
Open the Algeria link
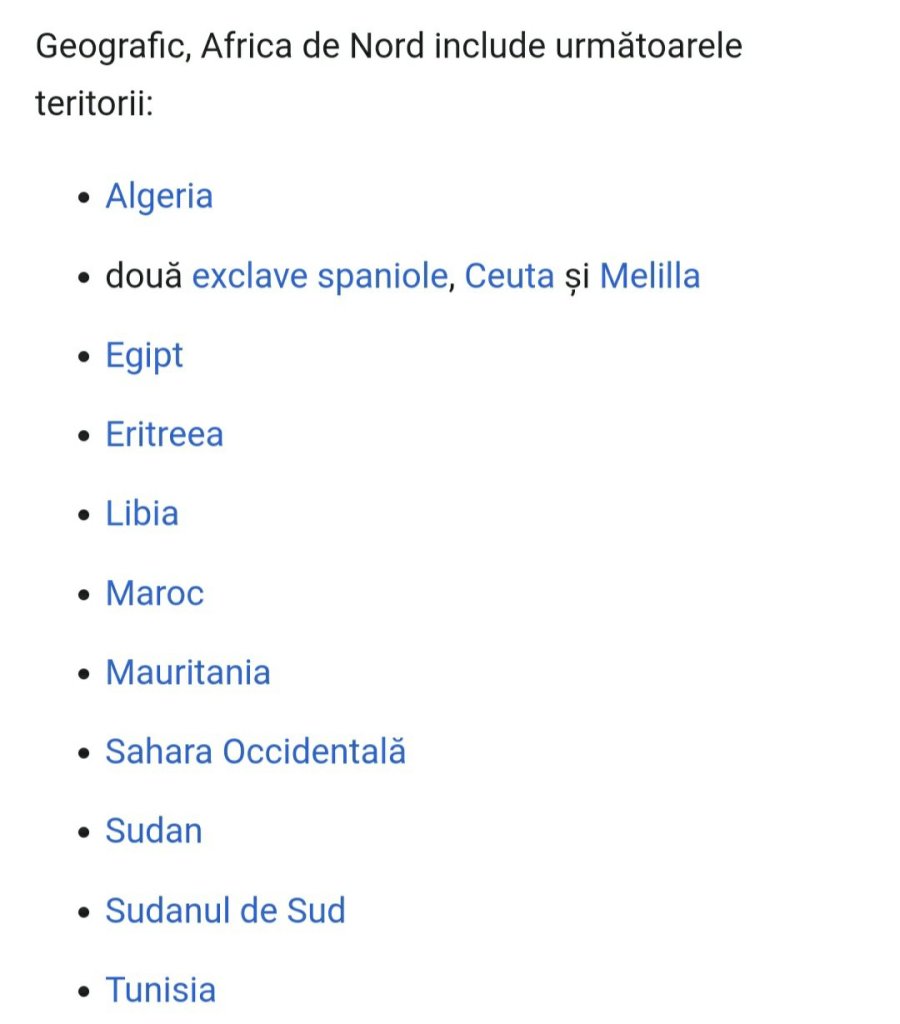tap(159, 196)
